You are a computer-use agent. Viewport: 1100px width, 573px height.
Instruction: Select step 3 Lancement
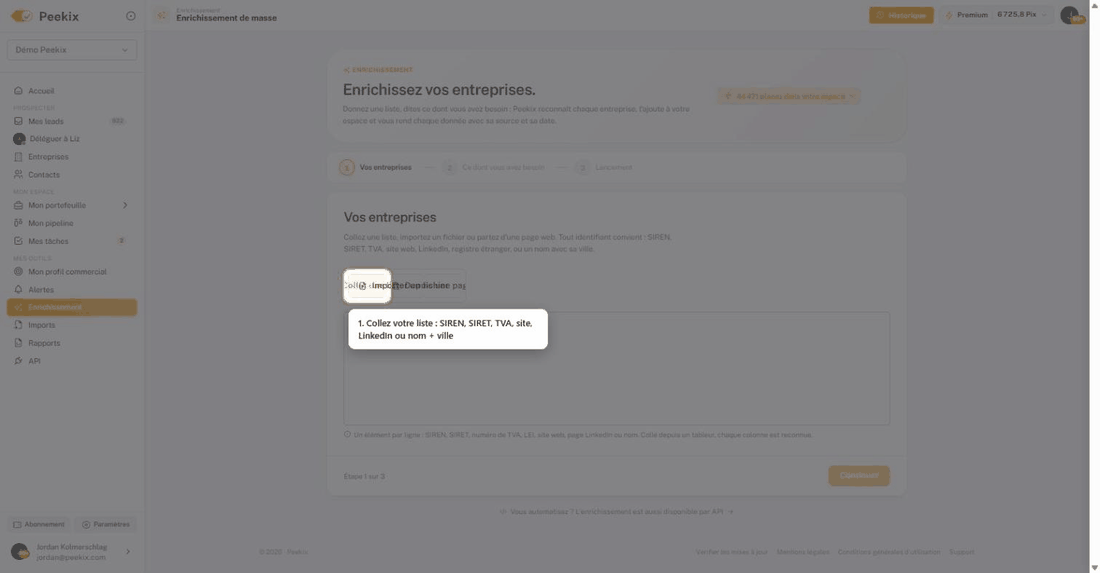(x=604, y=168)
